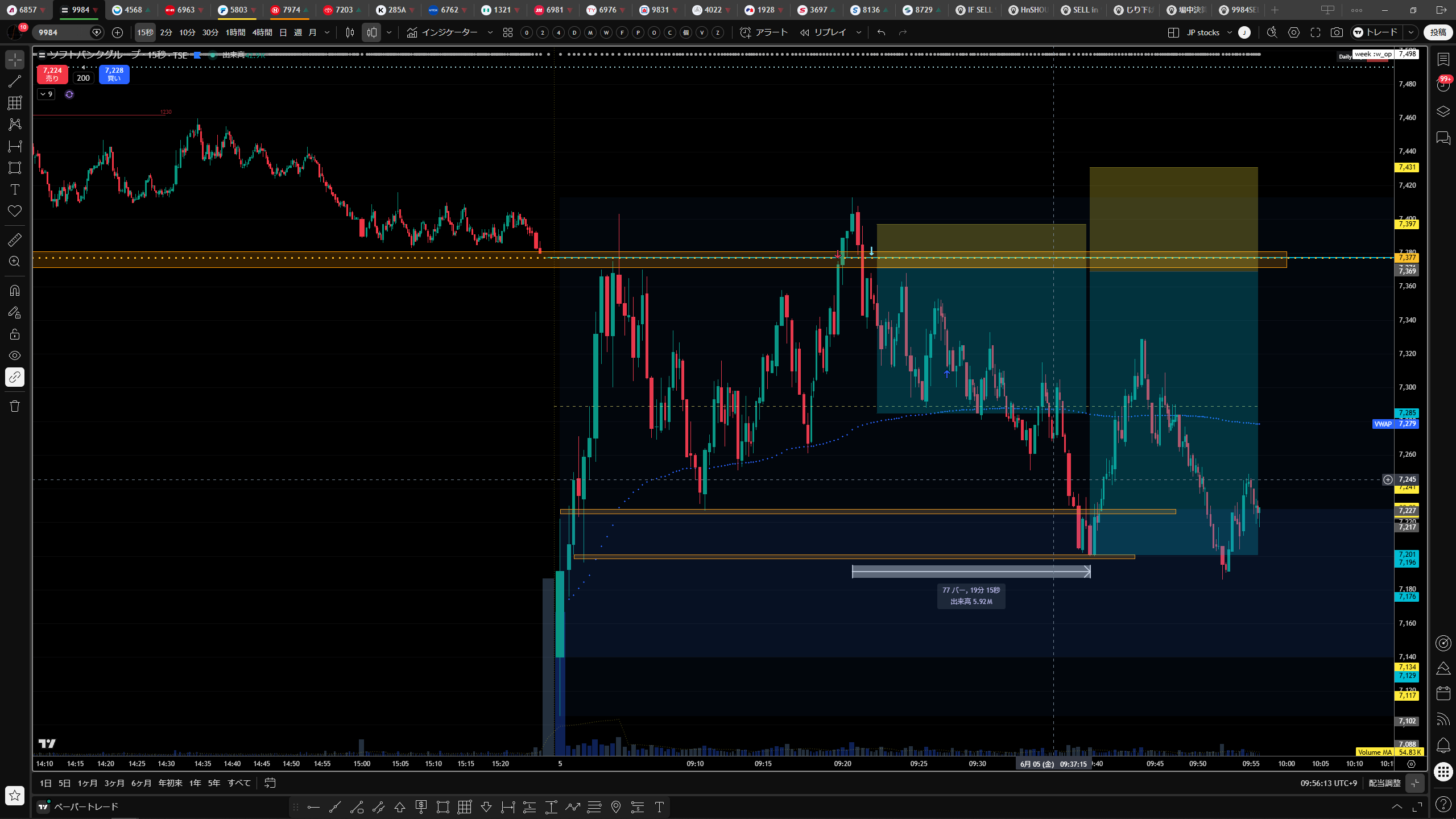The height and width of the screenshot is (819, 1456).
Task: Toggle lock all drawings tool
Action: [15, 334]
